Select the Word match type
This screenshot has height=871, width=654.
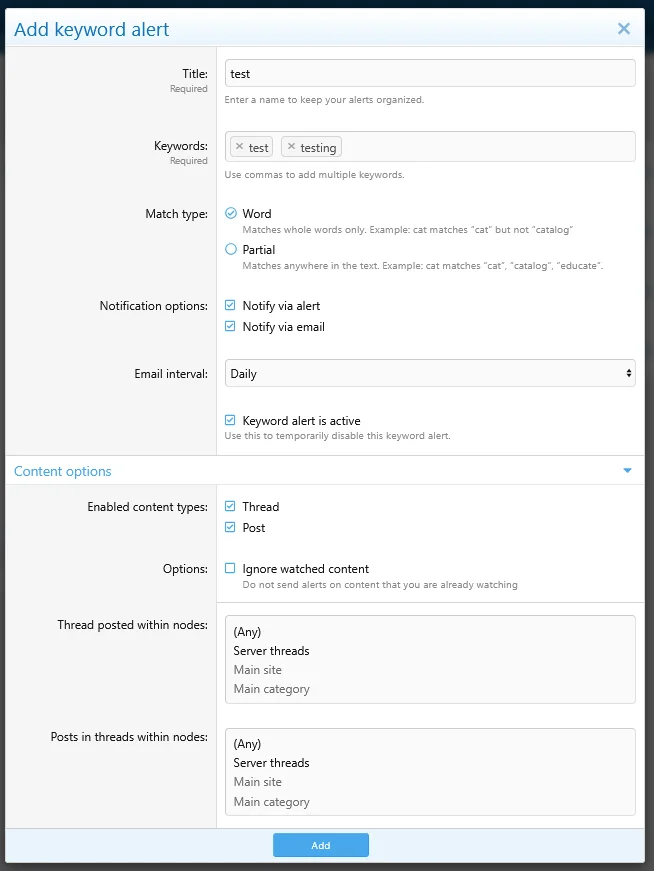(230, 212)
